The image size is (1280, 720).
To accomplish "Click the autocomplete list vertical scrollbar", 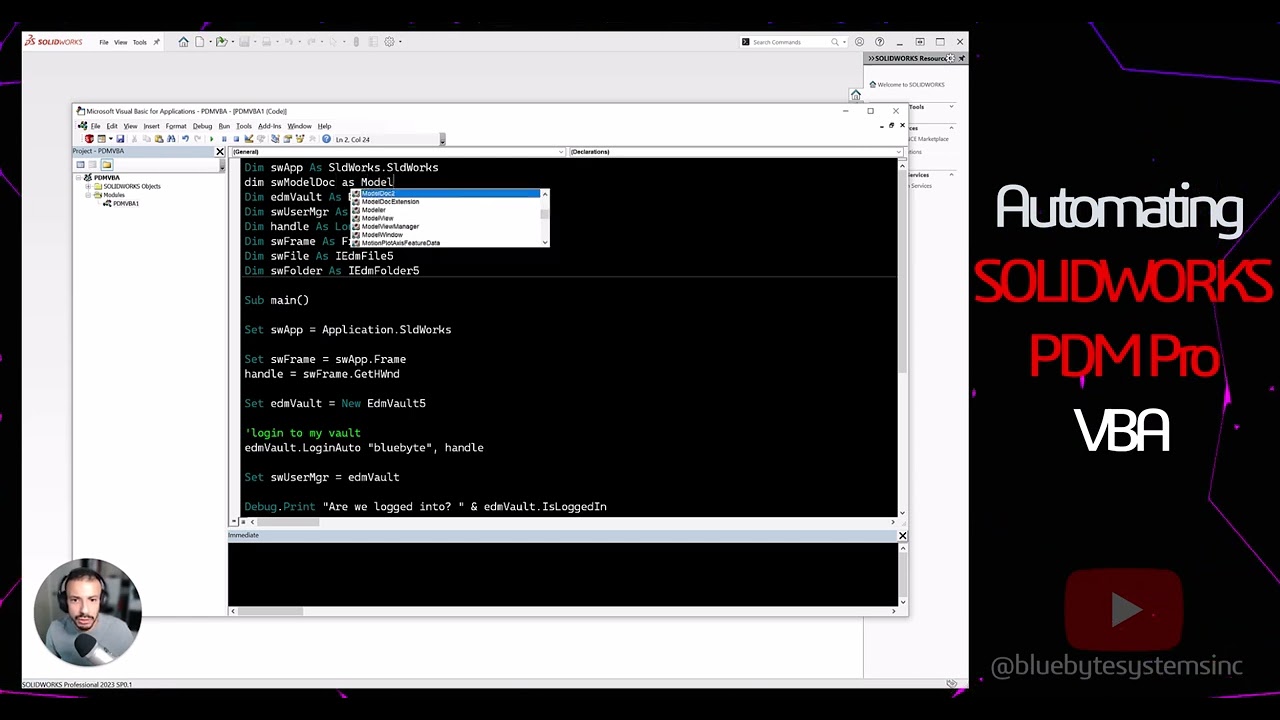I will point(545,217).
